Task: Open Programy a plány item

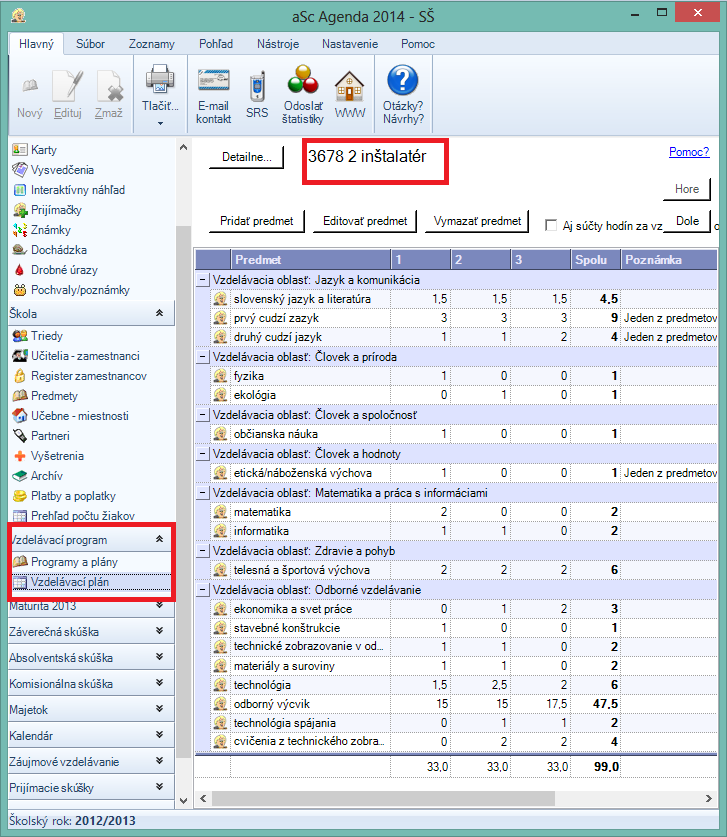Action: click(65, 562)
